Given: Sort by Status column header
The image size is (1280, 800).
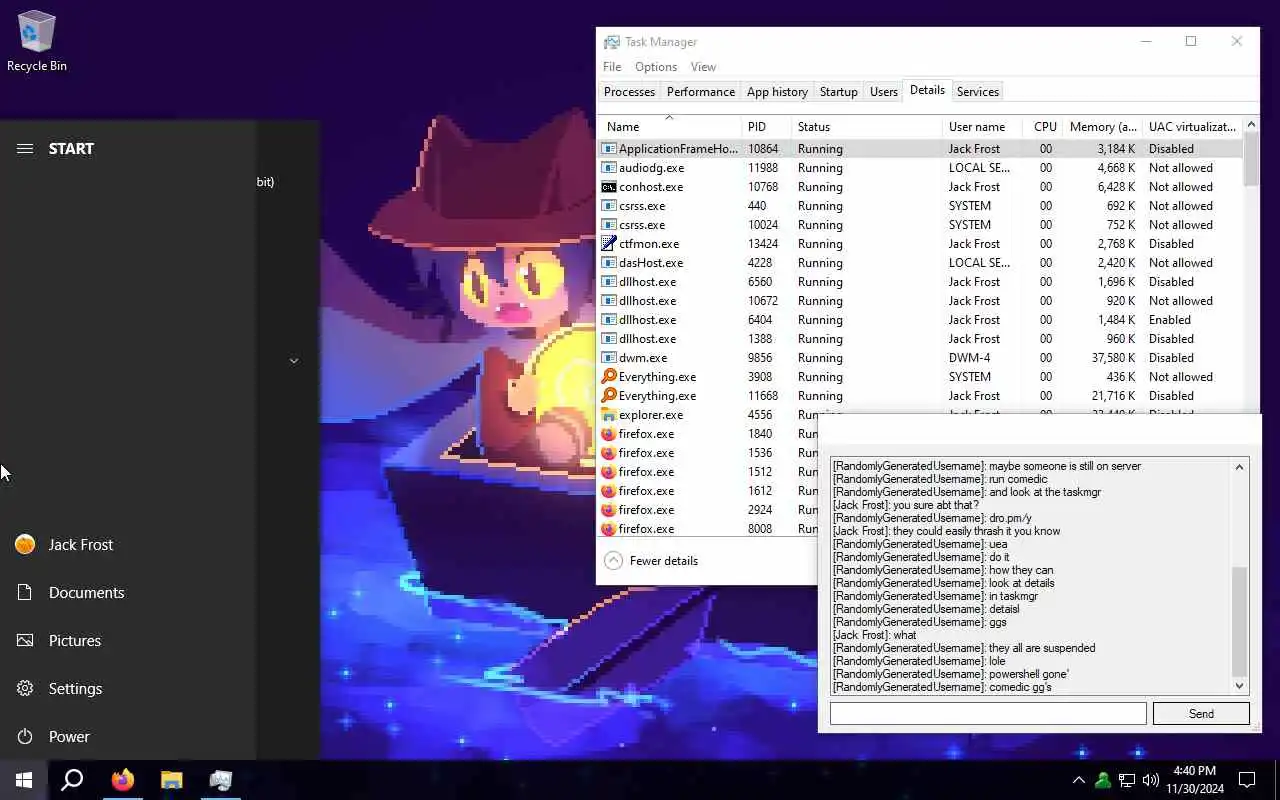Looking at the screenshot, I should click(x=866, y=126).
